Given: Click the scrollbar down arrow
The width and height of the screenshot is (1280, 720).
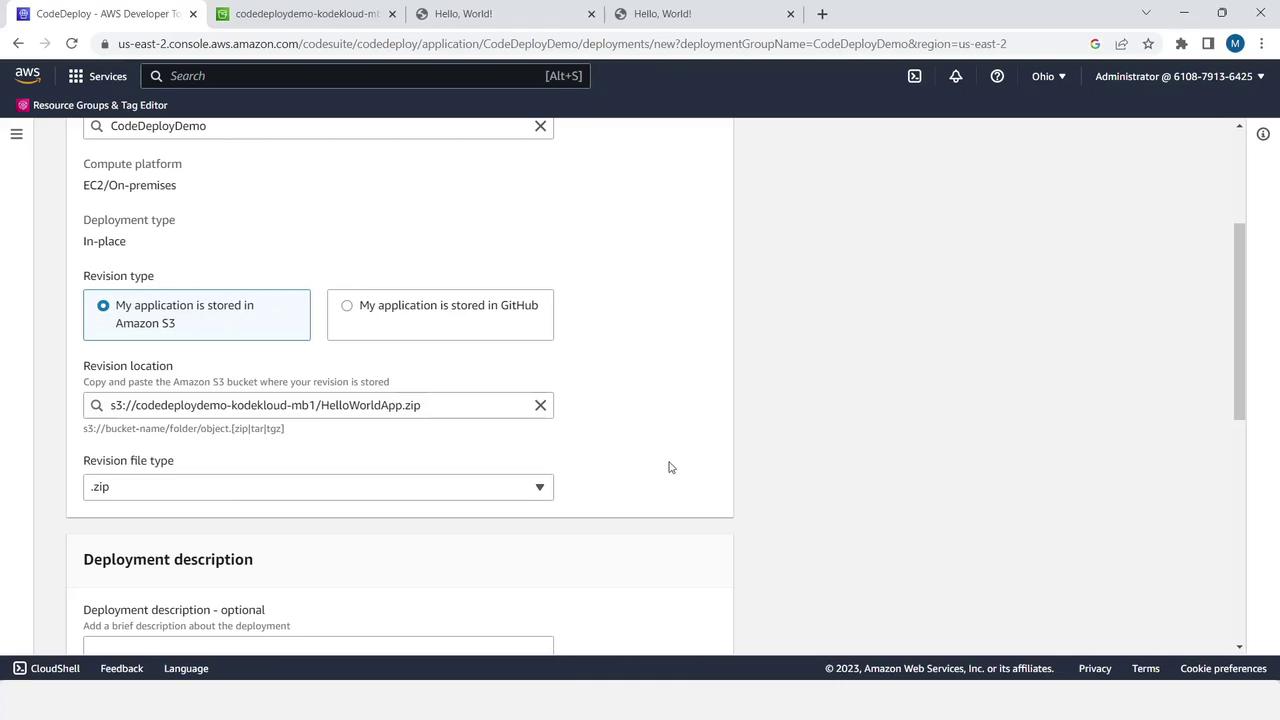Looking at the screenshot, I should [x=1240, y=647].
